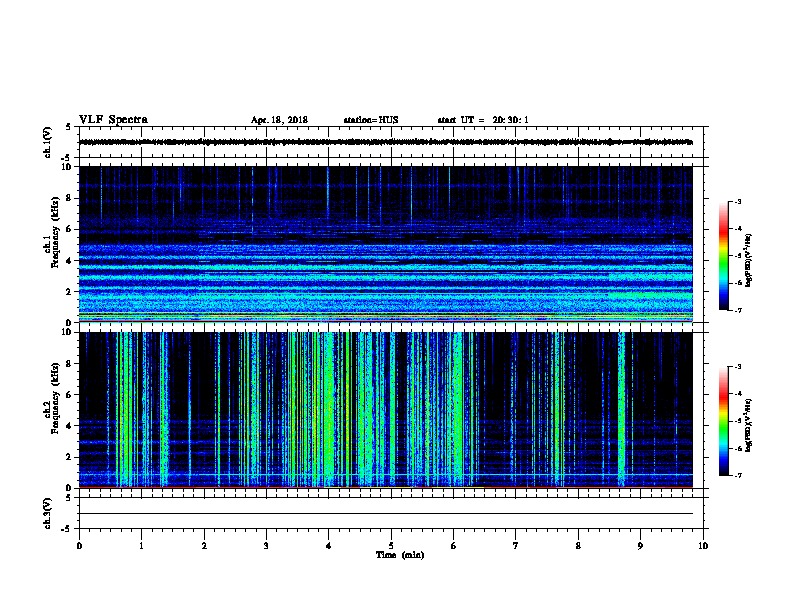Click the ch.2 "Frequency (kHz)" axis label
Image resolution: width=792 pixels, height=612 pixels.
[x=56, y=398]
